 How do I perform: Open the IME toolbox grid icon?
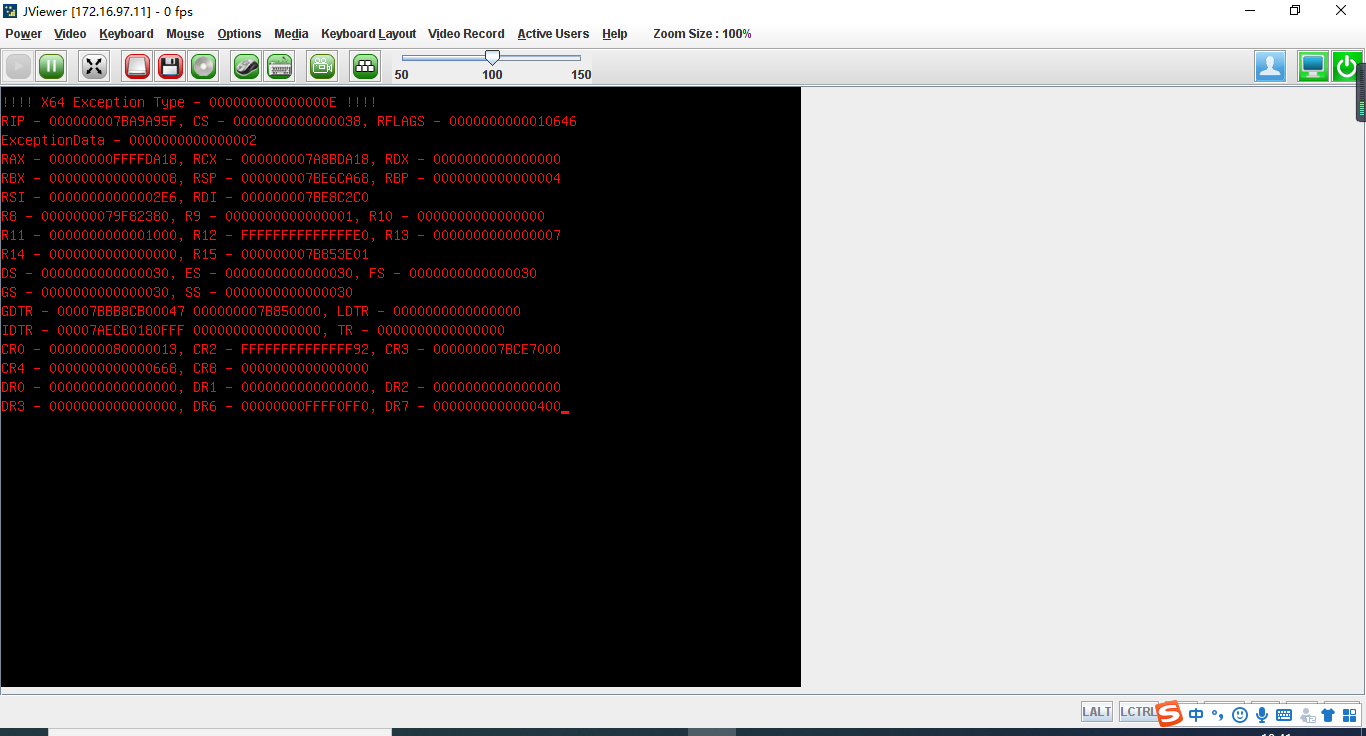1350,715
